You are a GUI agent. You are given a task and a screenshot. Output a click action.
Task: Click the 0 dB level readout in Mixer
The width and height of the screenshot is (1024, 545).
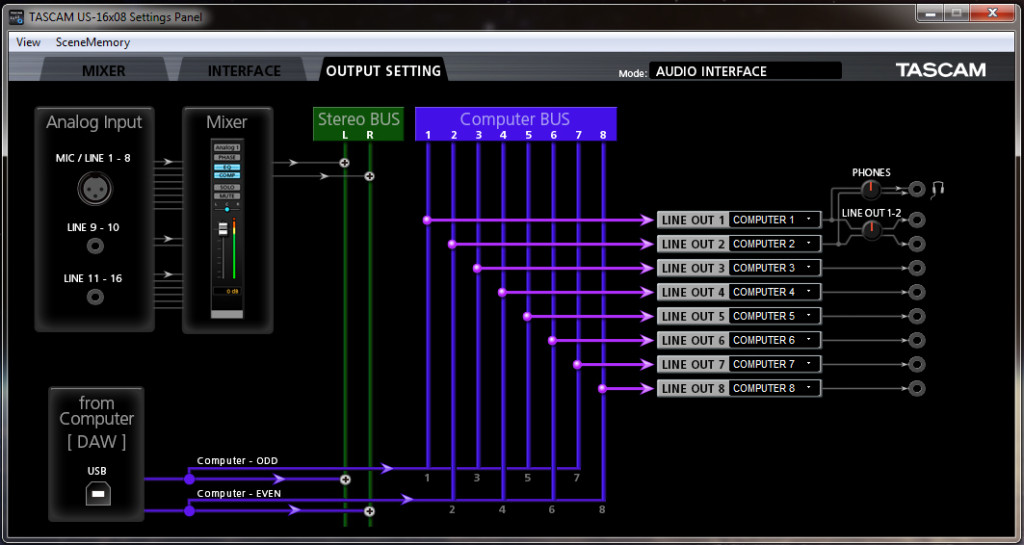click(x=227, y=292)
